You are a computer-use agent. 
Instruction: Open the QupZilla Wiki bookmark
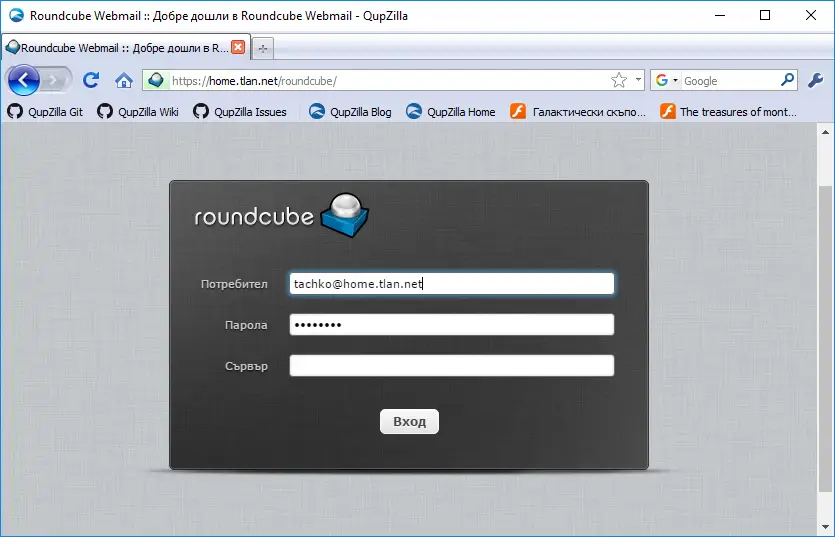click(138, 112)
